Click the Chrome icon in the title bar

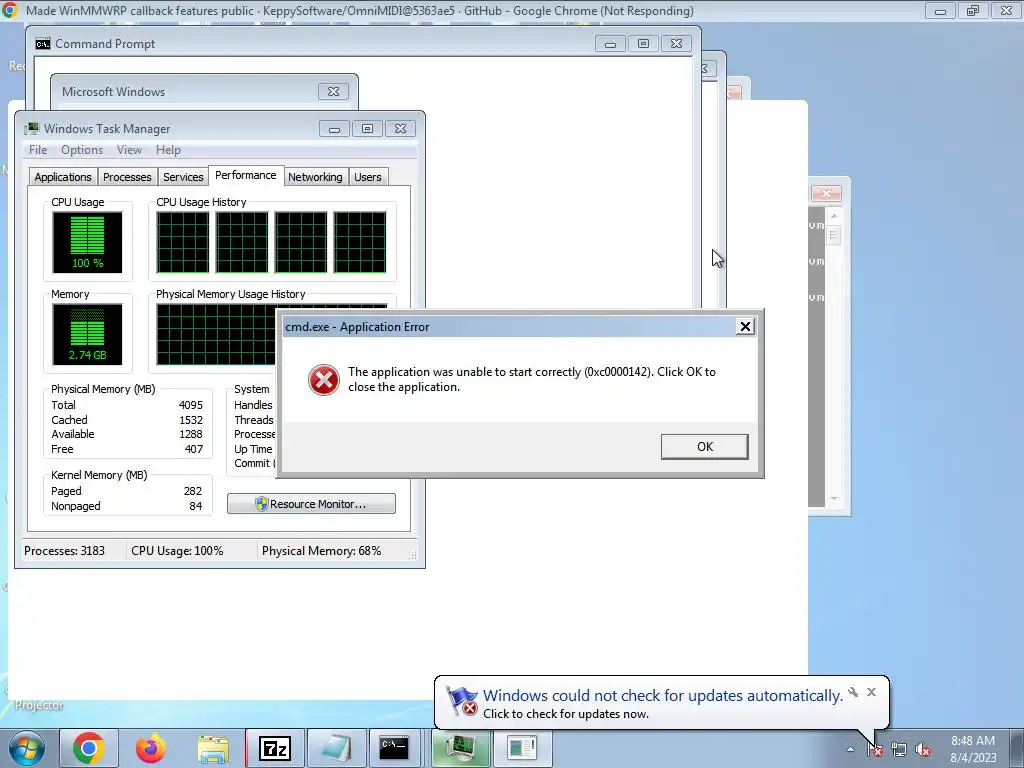tap(10, 10)
